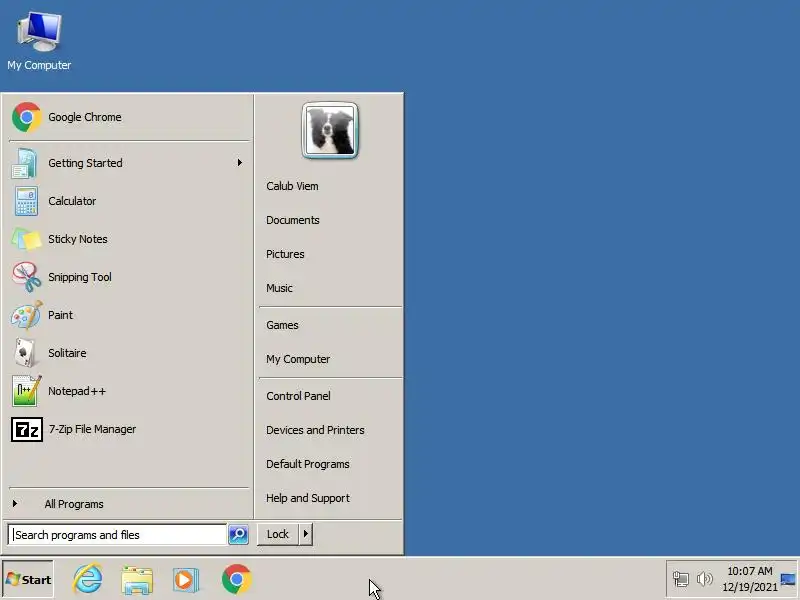Screen dimensions: 800x600
Task: Click the search magnifier button
Action: (x=238, y=534)
